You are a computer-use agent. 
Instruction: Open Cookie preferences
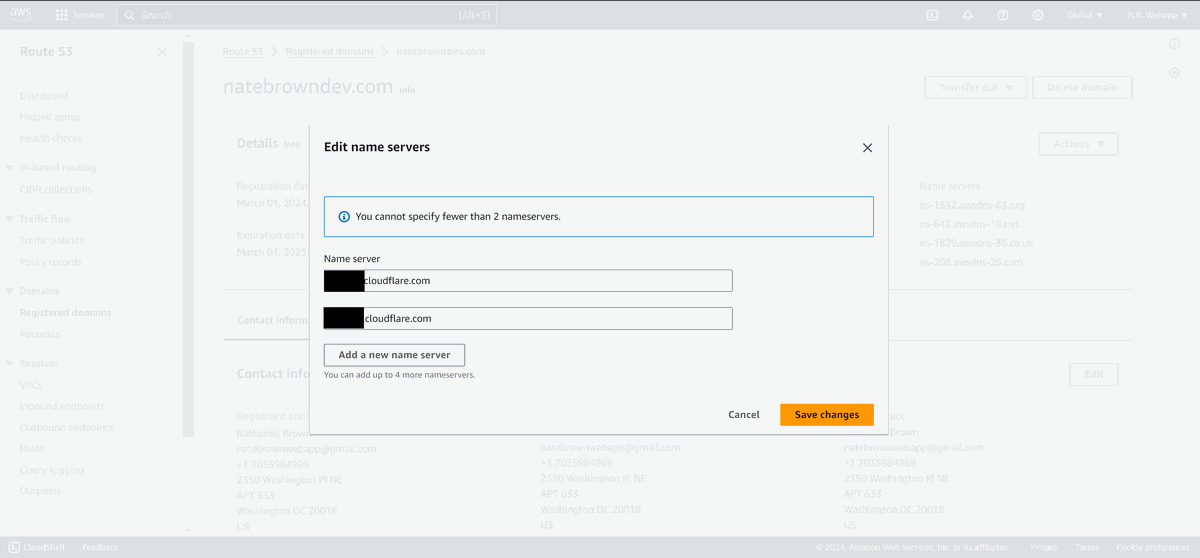pyautogui.click(x=1153, y=547)
